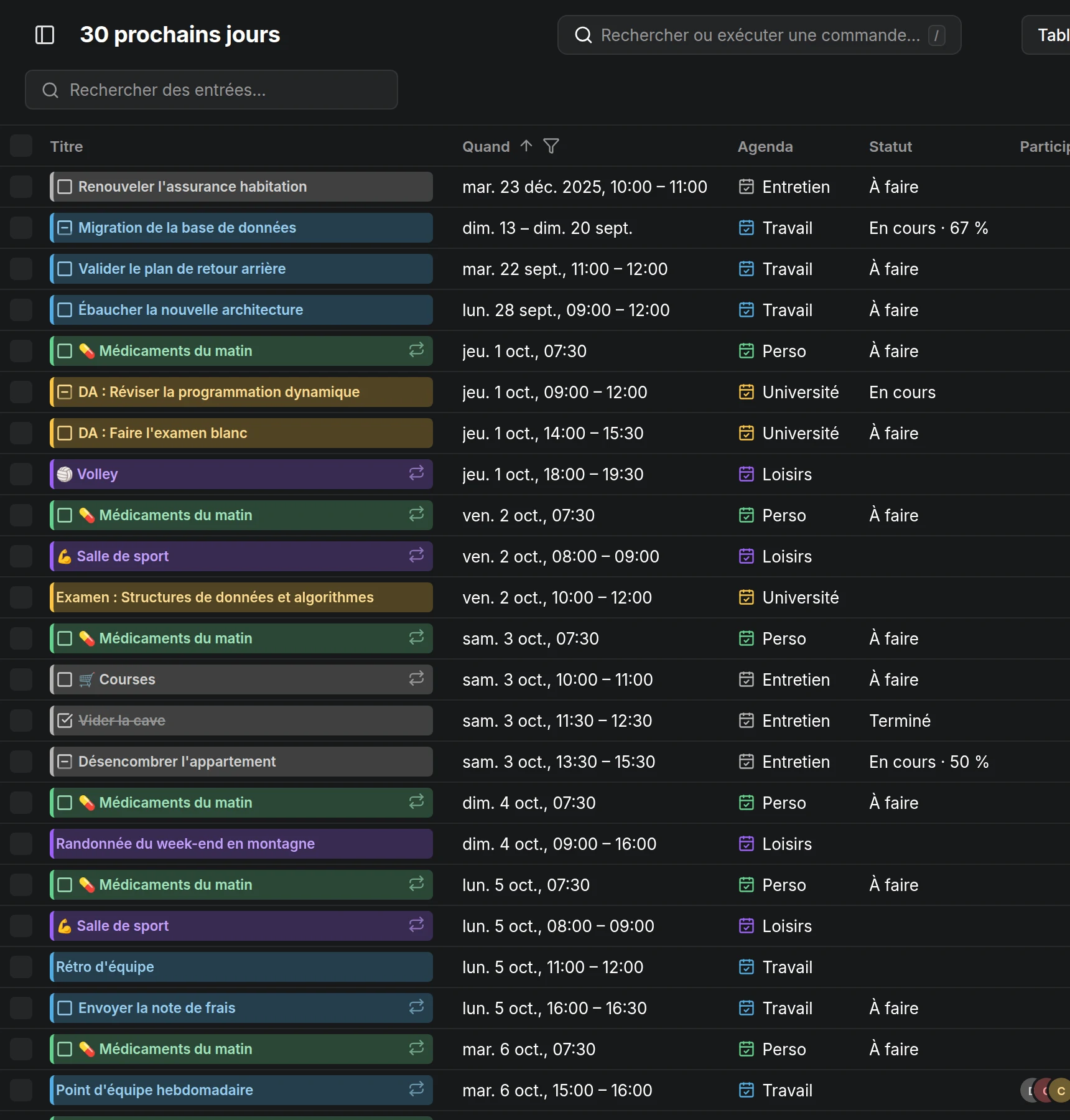Open the Examen : Structures de données entry

pyautogui.click(x=241, y=597)
